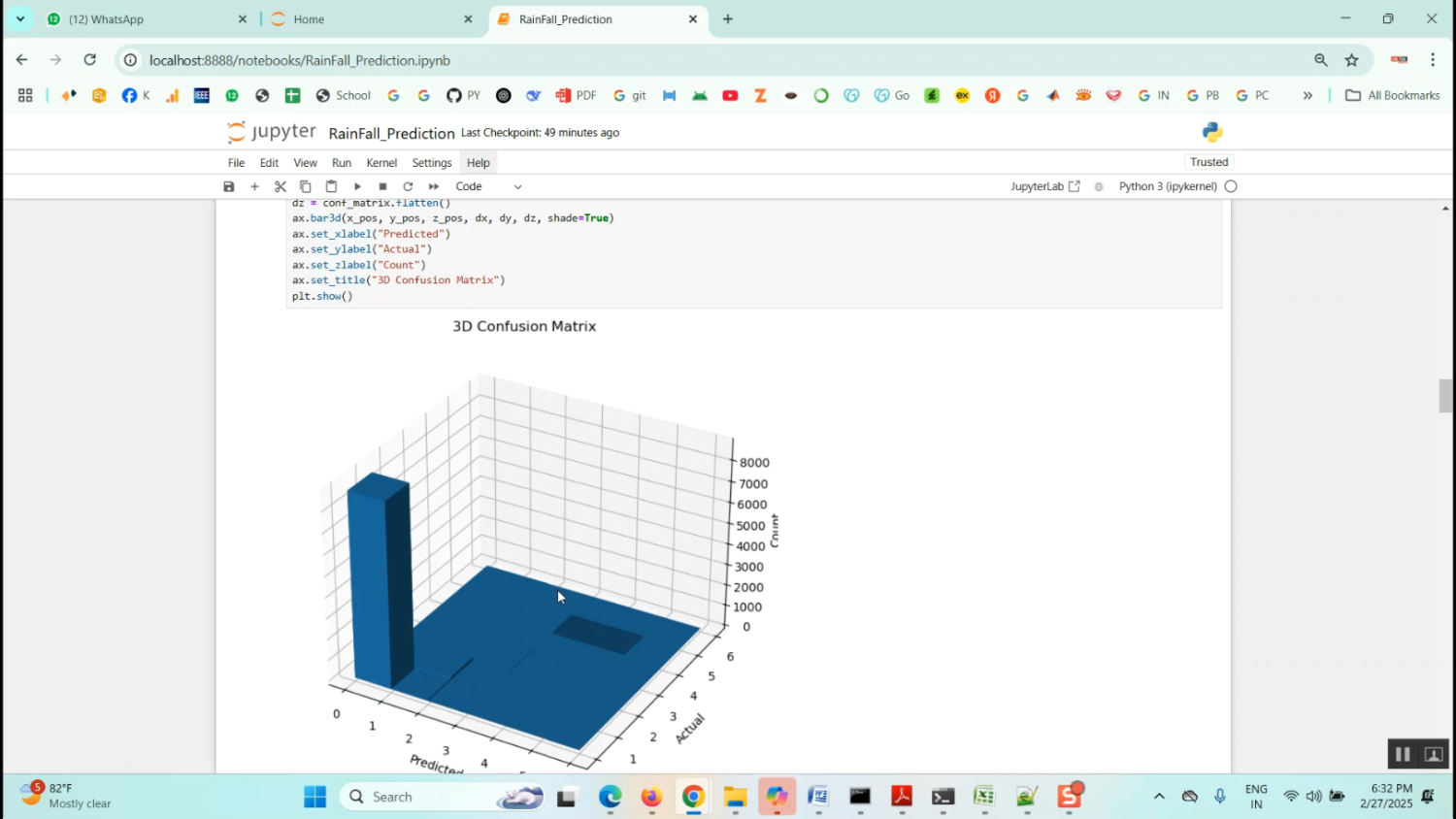1456x819 pixels.
Task: Open YouTube from the bookmarks bar
Action: point(730,95)
